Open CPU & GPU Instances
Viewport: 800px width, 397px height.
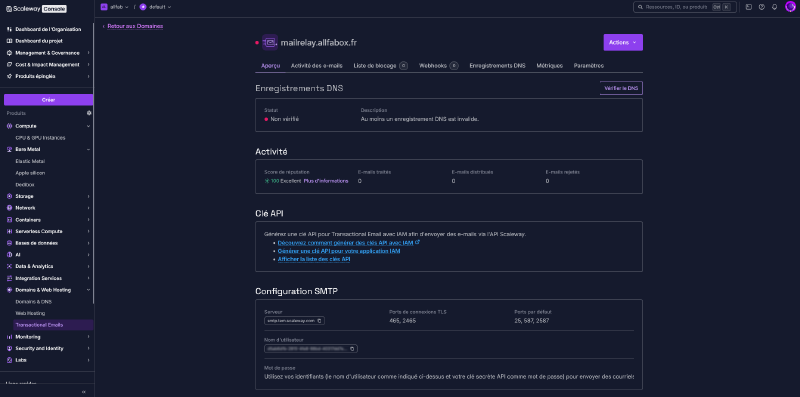click(x=40, y=138)
